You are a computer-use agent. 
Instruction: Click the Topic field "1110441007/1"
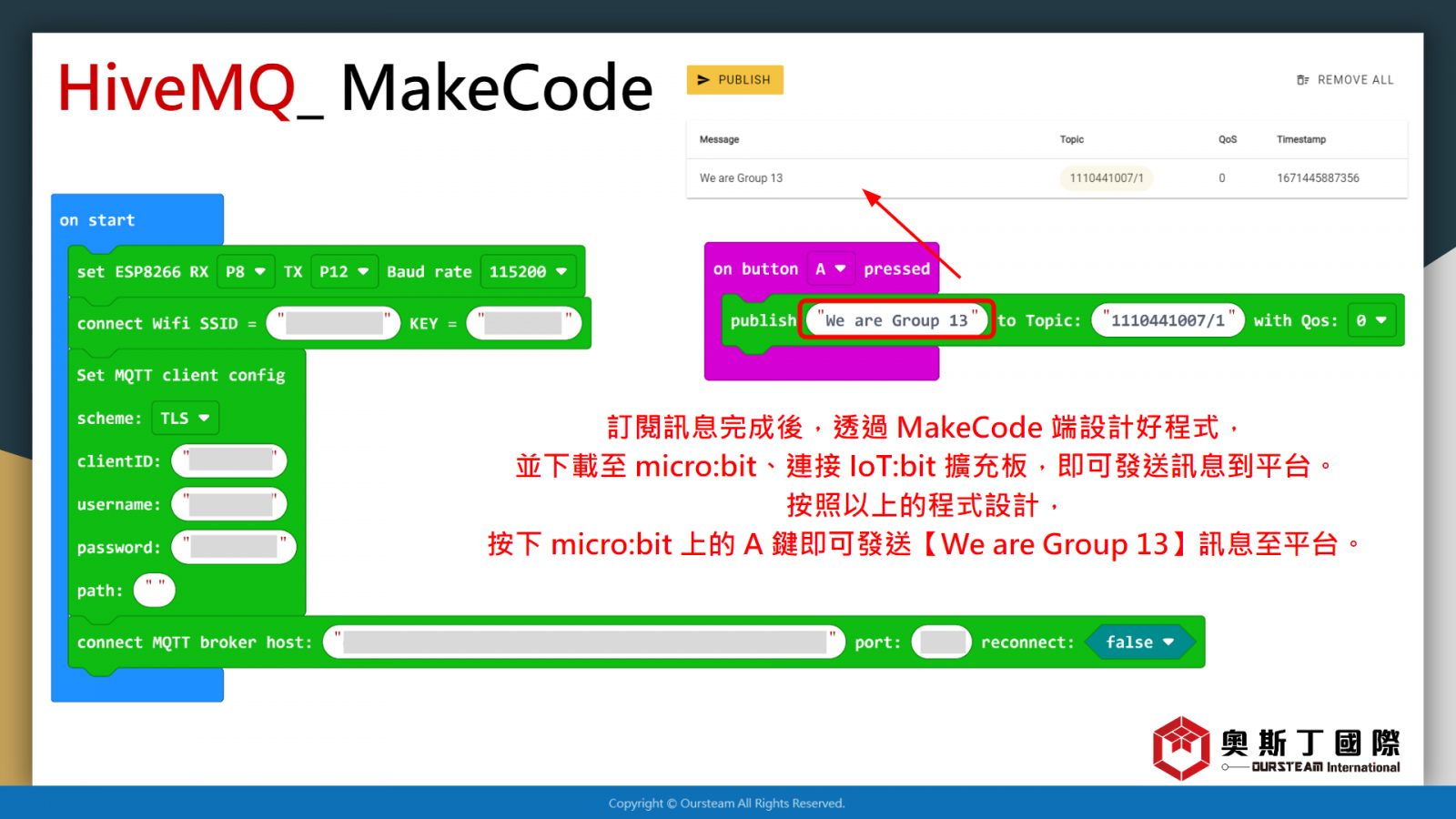coord(1168,320)
